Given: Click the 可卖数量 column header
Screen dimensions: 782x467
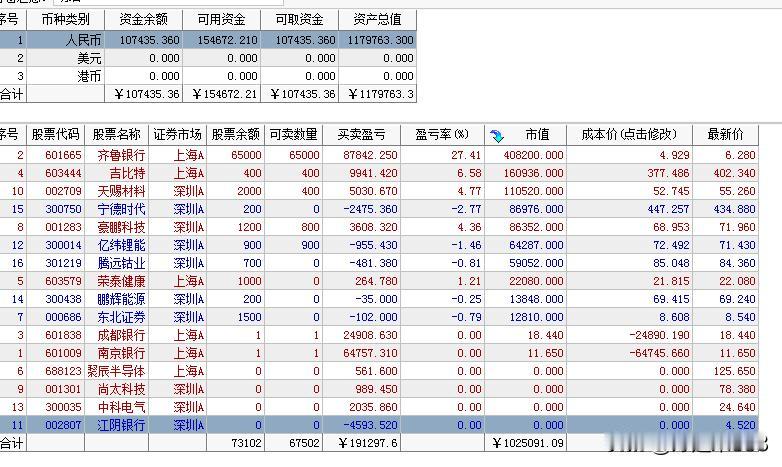Looking at the screenshot, I should coord(294,135).
